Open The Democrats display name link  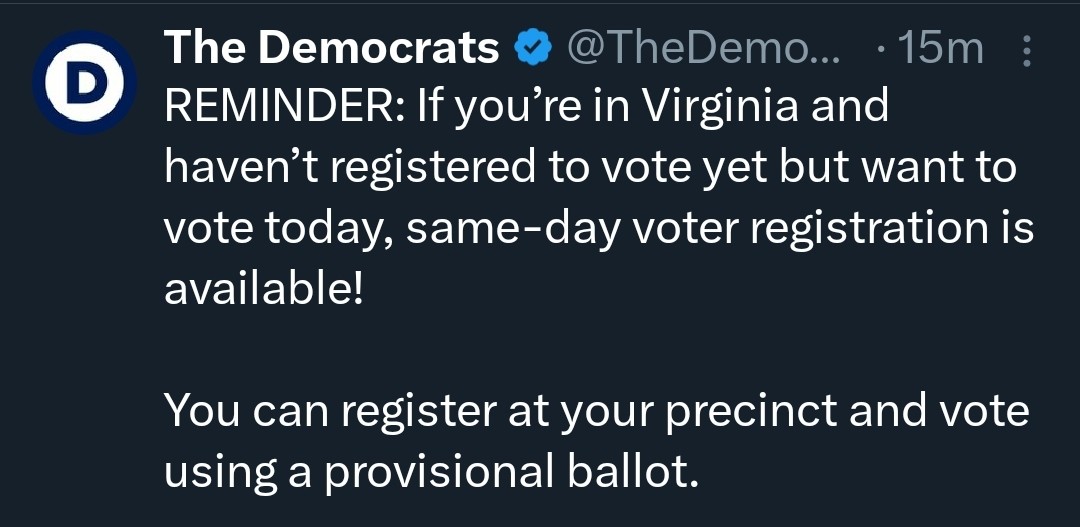(331, 48)
